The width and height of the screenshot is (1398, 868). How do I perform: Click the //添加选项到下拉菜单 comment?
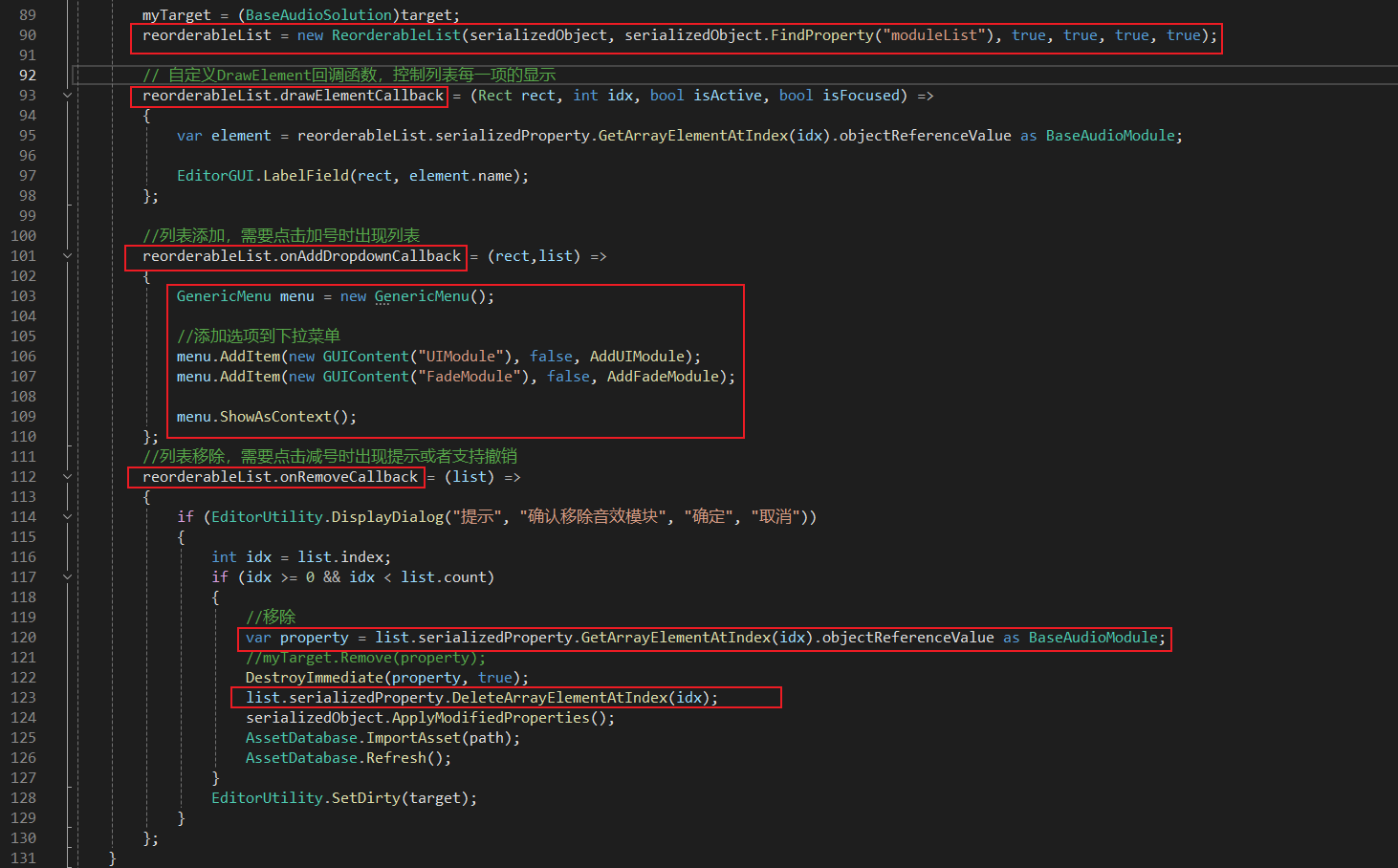258,336
